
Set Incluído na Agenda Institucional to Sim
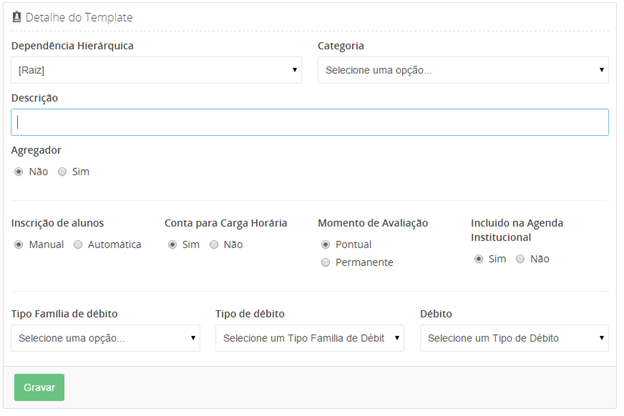click(x=479, y=258)
